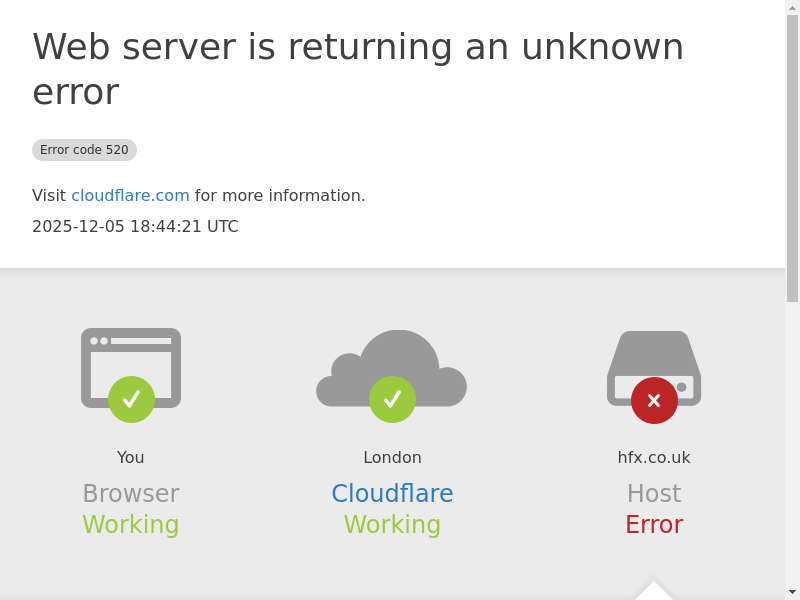Click the hfx.co.uk host name
The height and width of the screenshot is (600, 800).
(x=654, y=458)
